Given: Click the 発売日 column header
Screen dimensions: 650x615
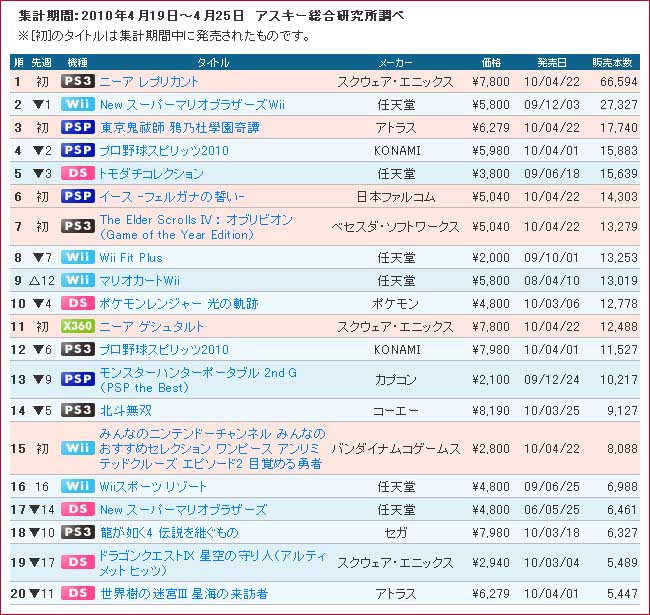Looking at the screenshot, I should click(552, 63).
